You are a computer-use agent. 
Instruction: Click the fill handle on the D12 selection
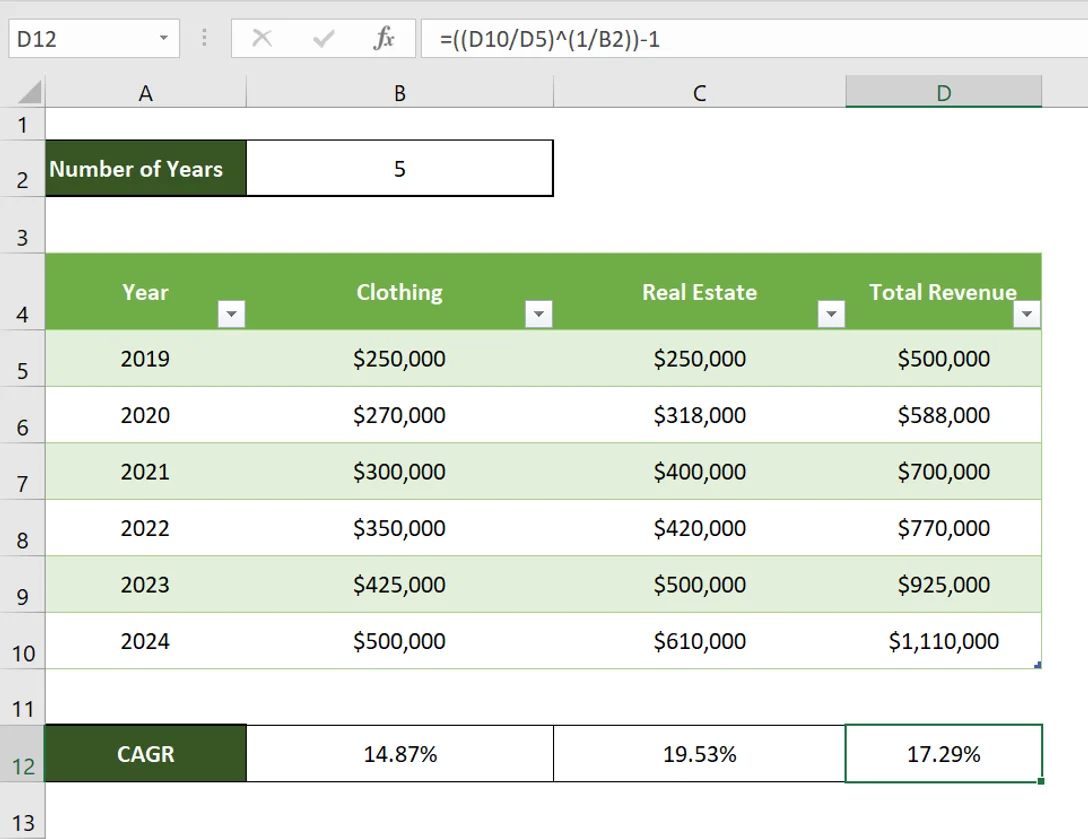click(1041, 779)
